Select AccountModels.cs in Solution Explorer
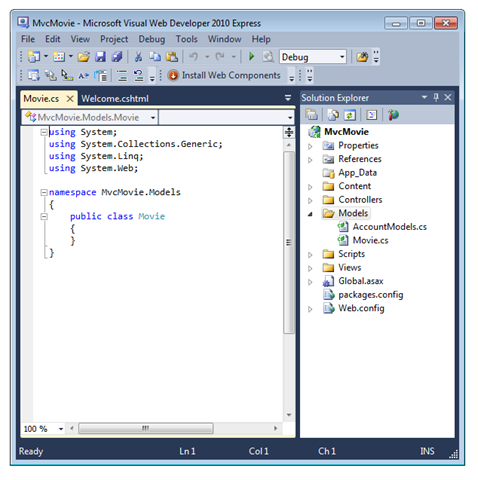This screenshot has width=478, height=480. click(389, 227)
